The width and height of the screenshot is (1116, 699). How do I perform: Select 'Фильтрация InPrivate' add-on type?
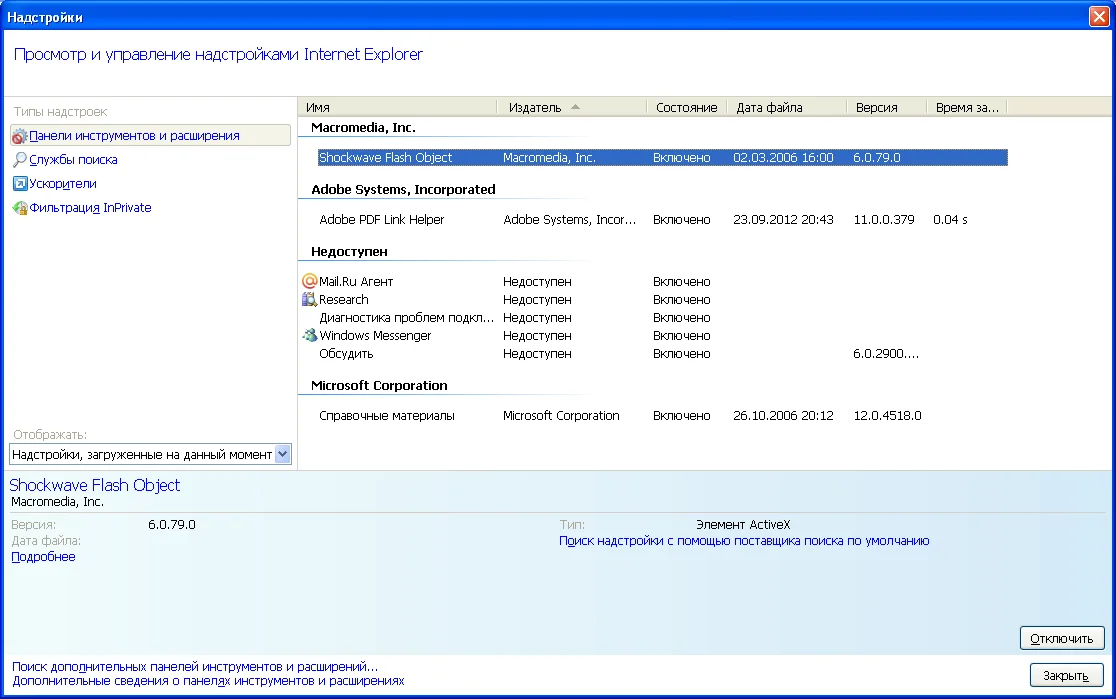click(x=90, y=208)
